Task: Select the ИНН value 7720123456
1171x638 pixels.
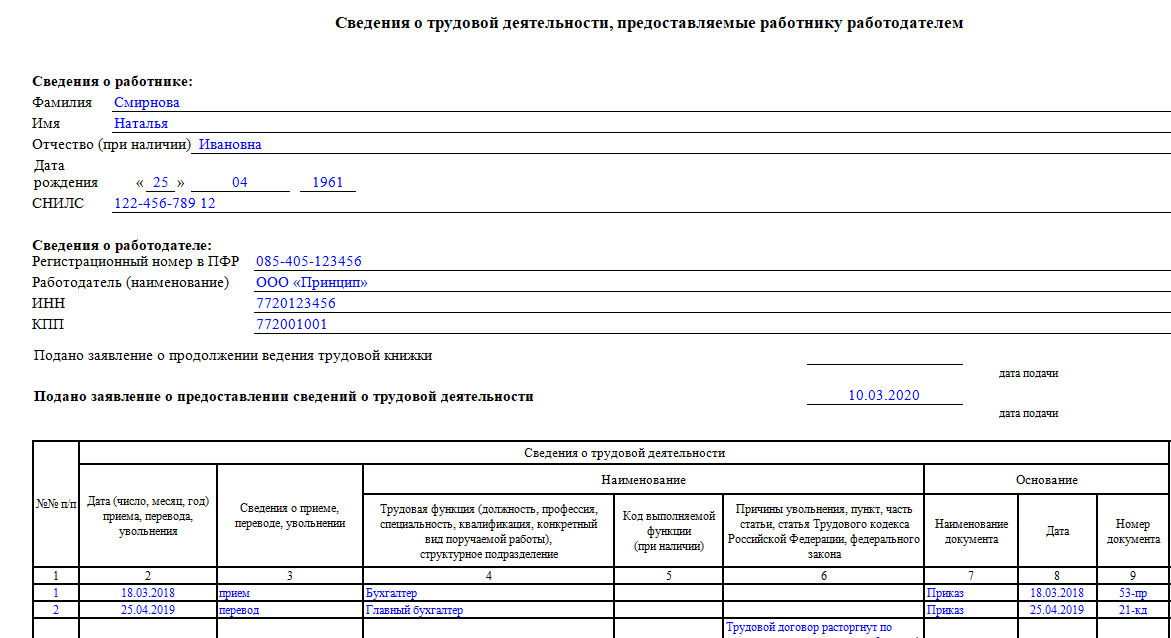Action: tap(296, 303)
